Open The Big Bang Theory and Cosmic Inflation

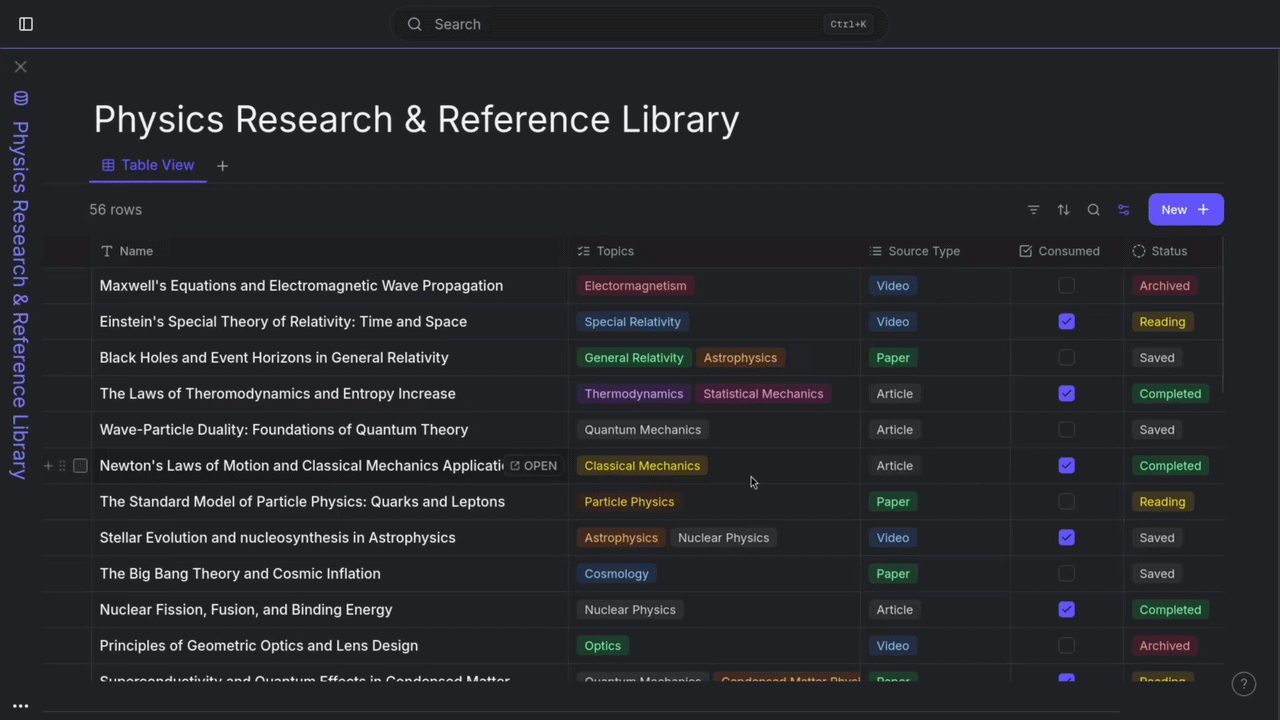click(240, 574)
